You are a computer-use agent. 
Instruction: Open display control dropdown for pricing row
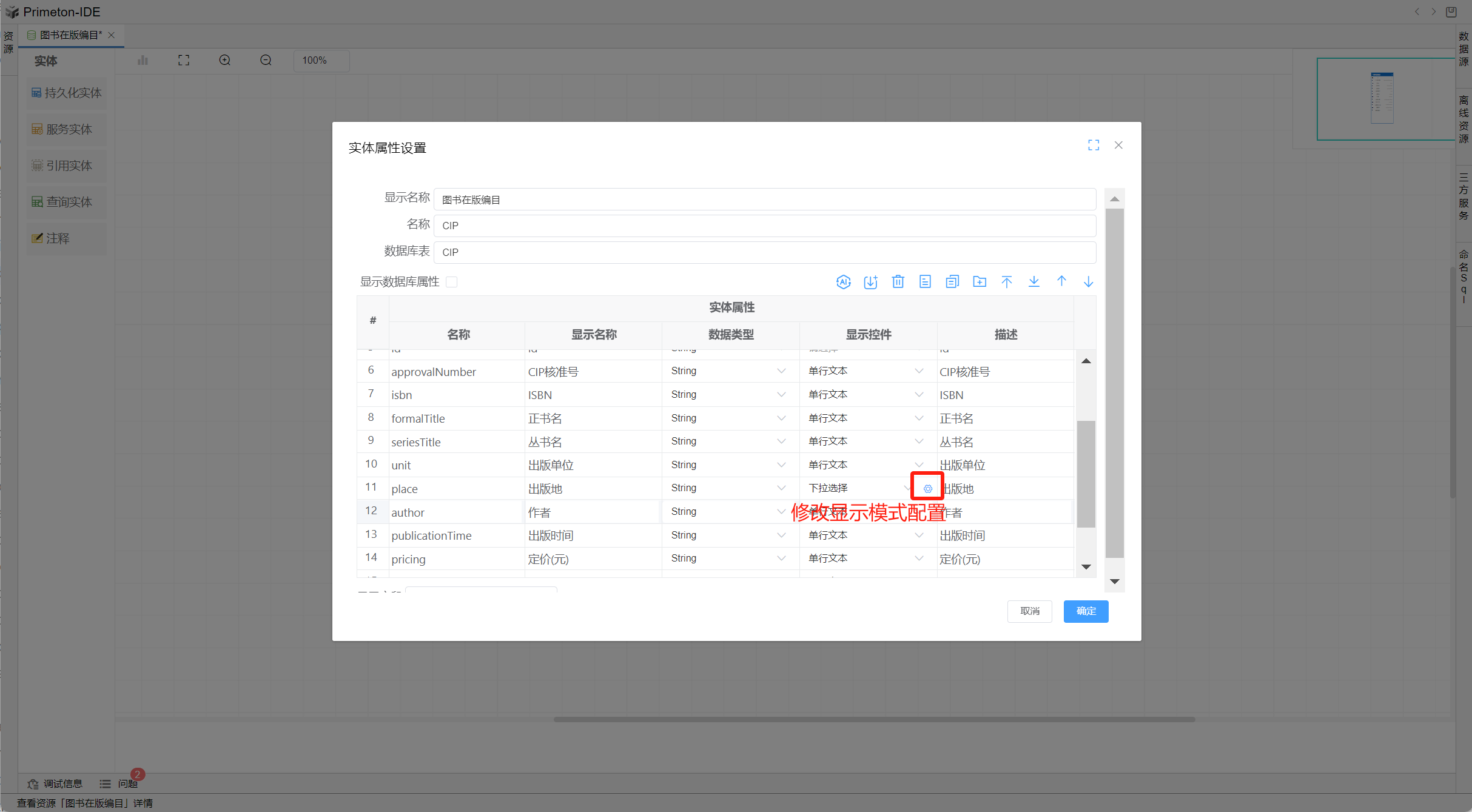pyautogui.click(x=919, y=559)
